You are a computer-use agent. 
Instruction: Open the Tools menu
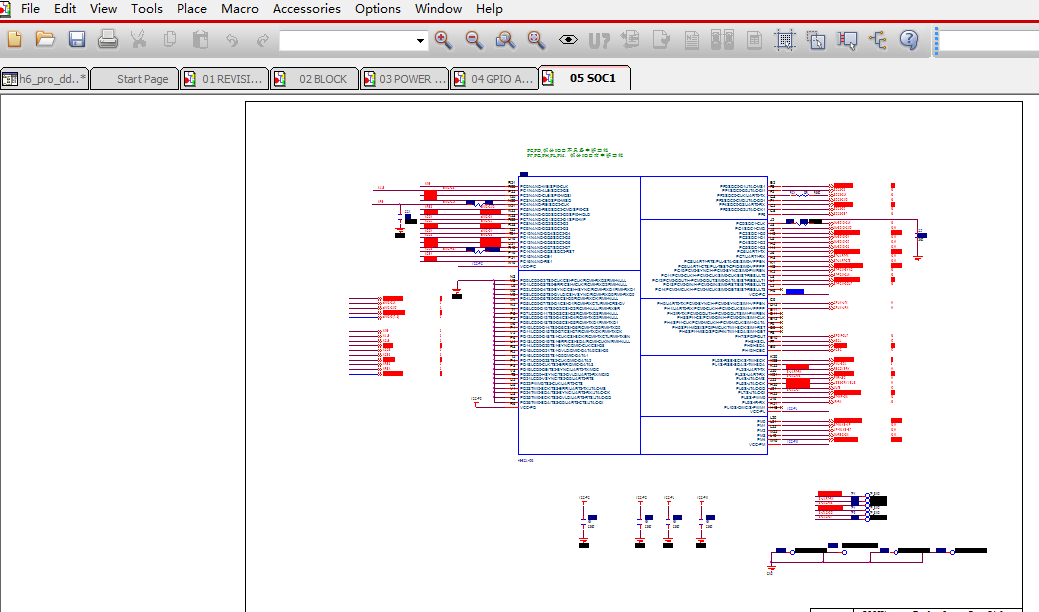[146, 9]
